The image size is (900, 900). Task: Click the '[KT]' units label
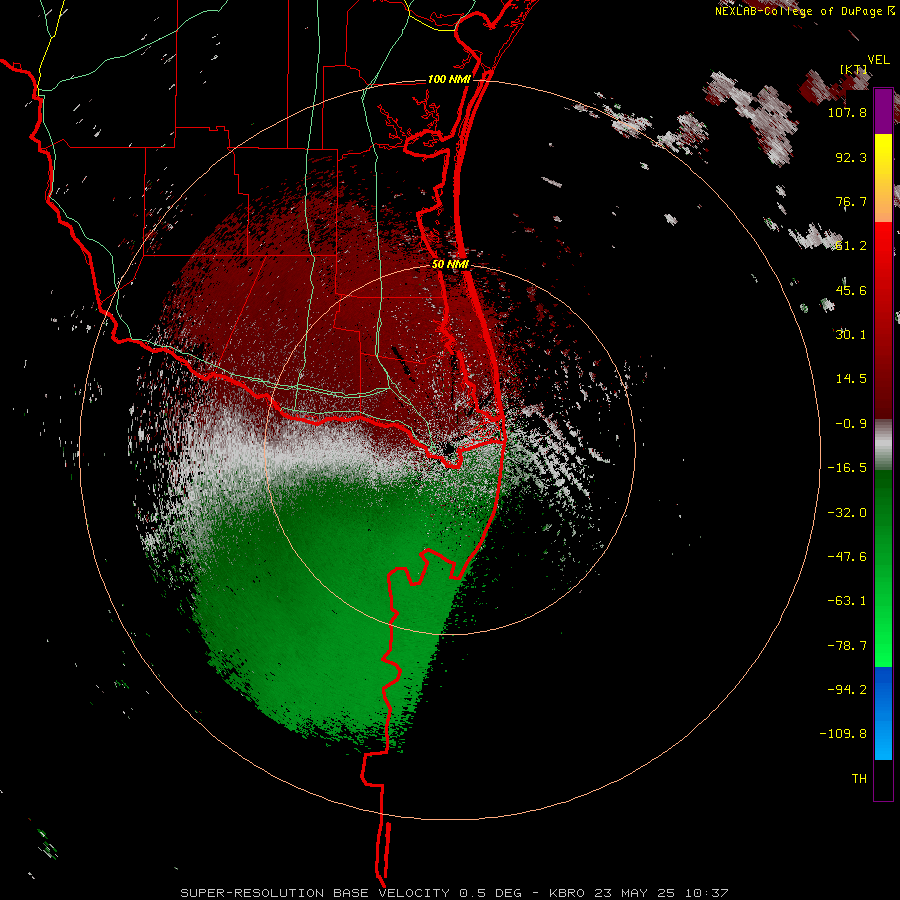point(854,69)
